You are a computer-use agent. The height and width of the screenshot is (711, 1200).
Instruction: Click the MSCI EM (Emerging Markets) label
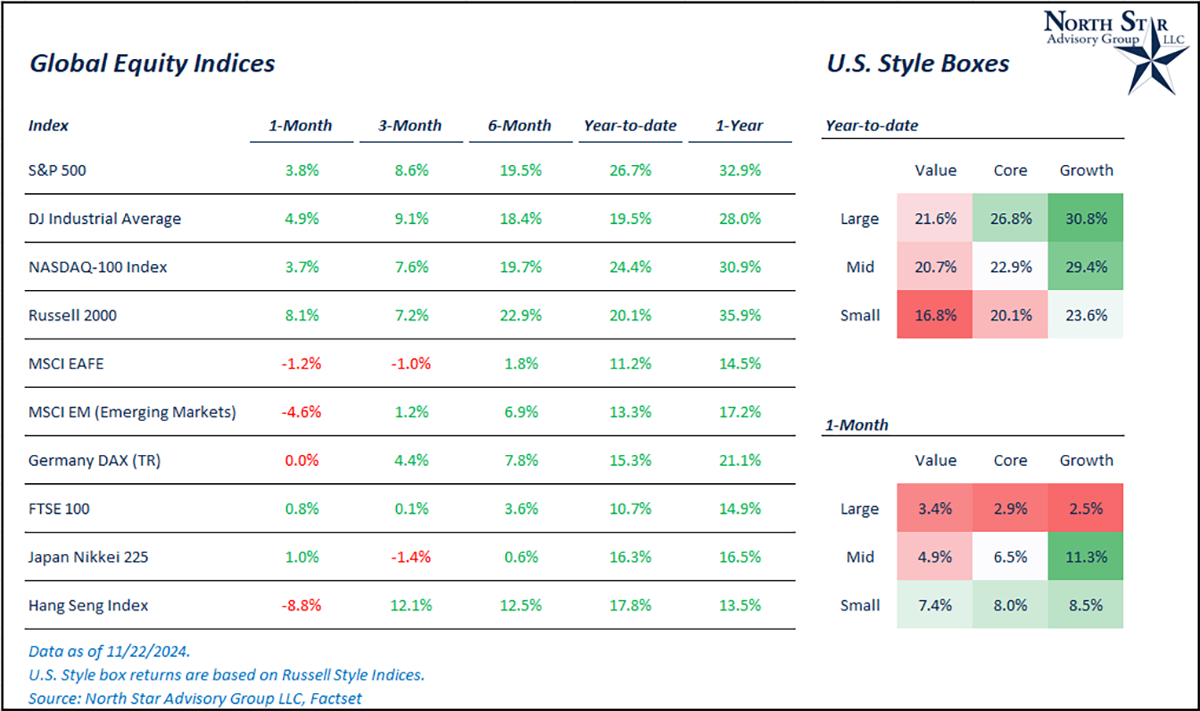tap(132, 412)
